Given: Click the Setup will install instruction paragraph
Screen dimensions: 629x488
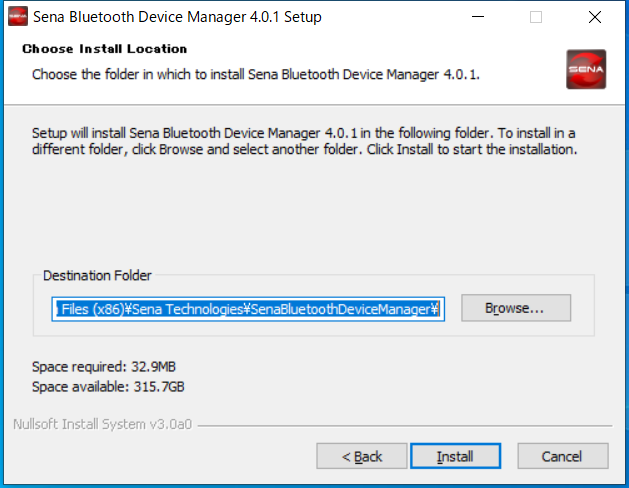Looking at the screenshot, I should [304, 141].
